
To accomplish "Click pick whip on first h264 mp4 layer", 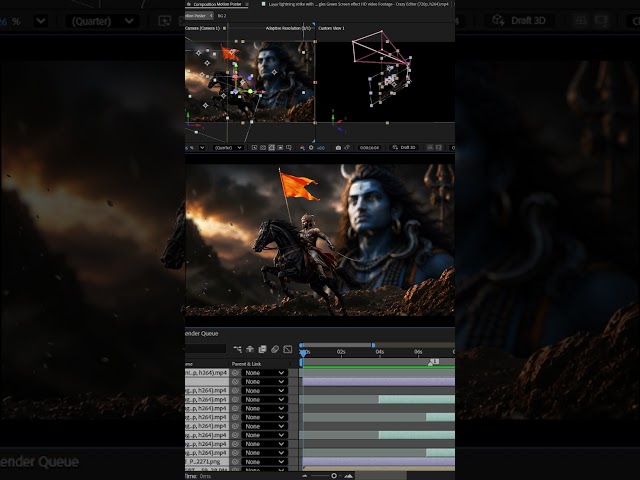I will click(x=235, y=373).
